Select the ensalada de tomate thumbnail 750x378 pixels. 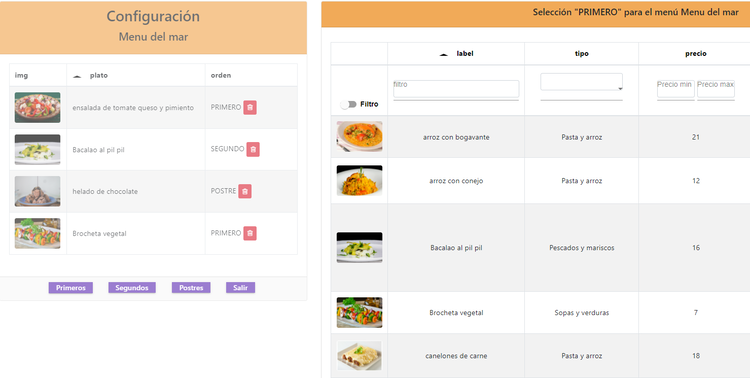[x=37, y=108]
